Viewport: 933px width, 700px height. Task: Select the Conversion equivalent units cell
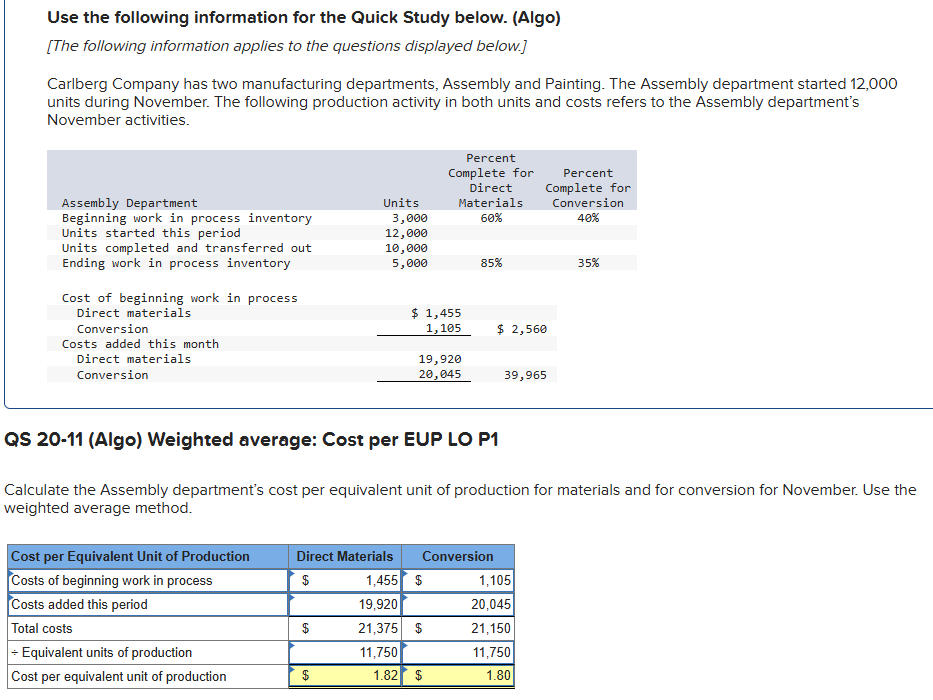458,653
